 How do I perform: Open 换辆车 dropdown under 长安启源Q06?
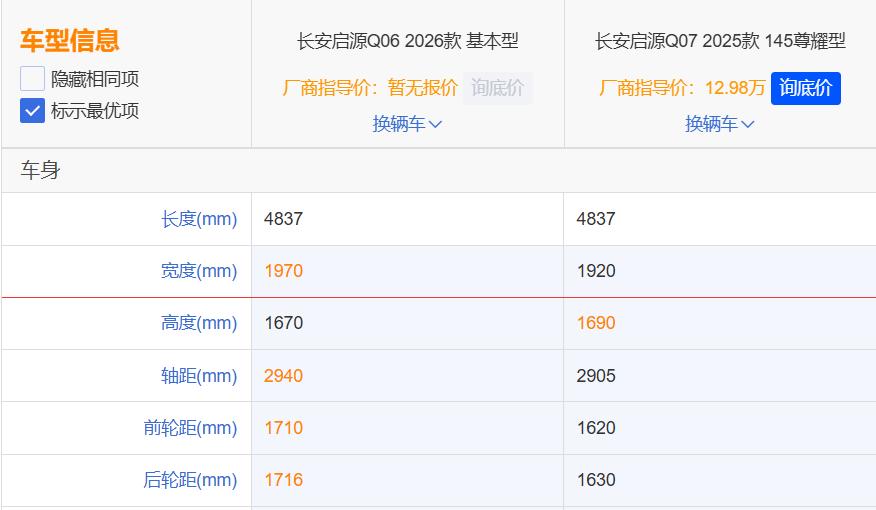(407, 123)
